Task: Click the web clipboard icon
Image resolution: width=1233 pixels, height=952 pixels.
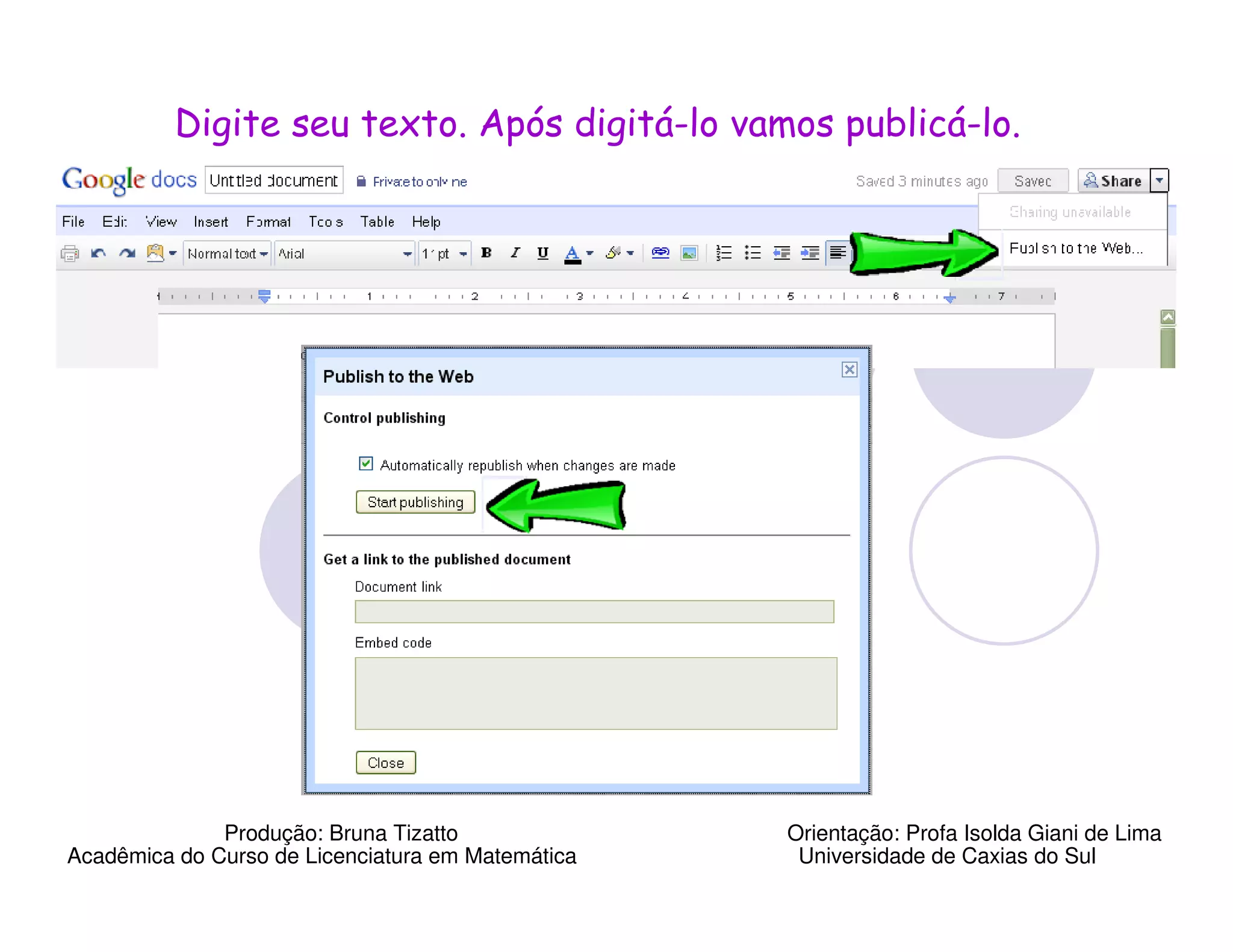Action: pyautogui.click(x=155, y=253)
